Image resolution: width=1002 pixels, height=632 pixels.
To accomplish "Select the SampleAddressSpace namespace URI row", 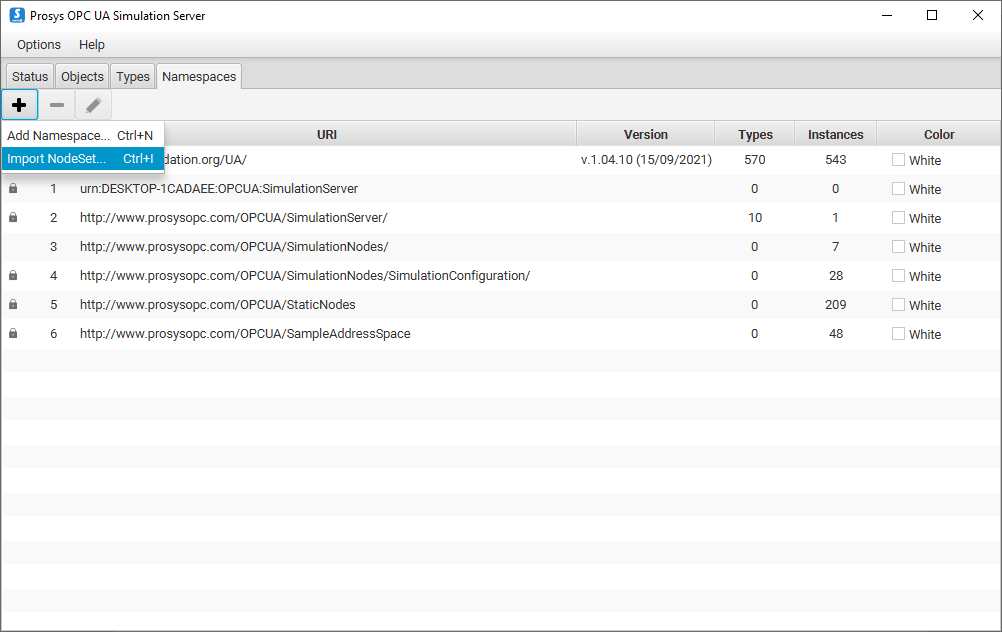I will tap(245, 333).
